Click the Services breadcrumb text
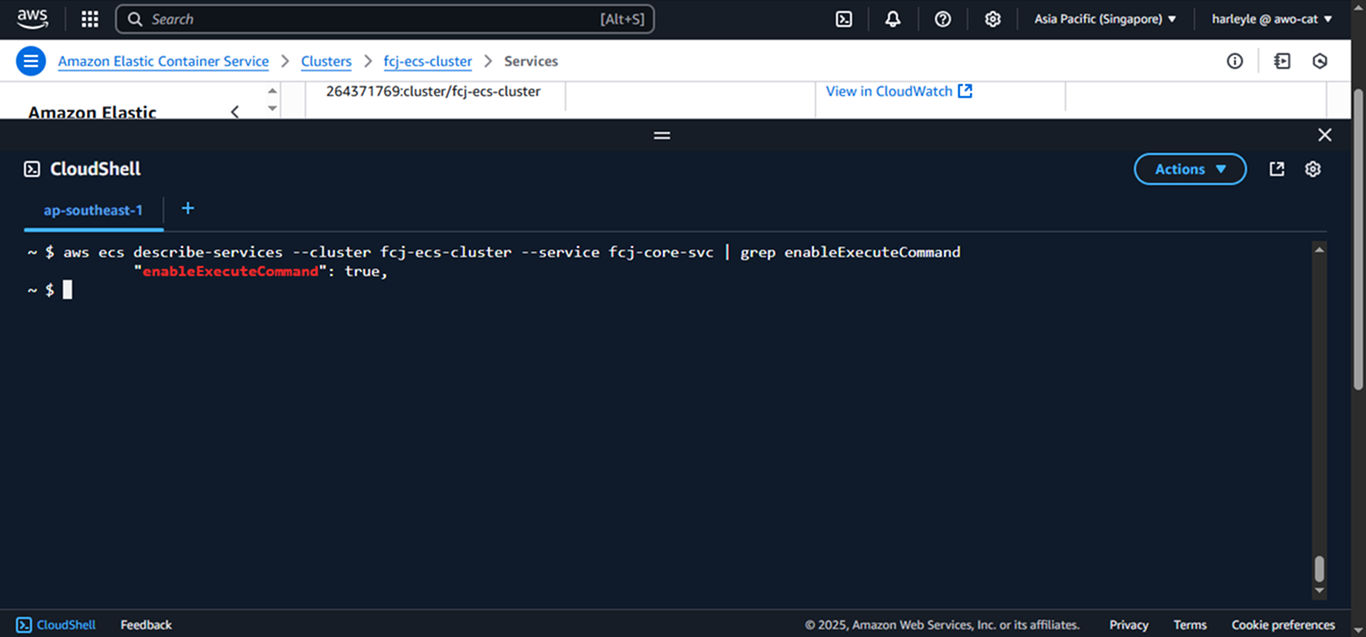Screen dimensions: 1366x637 click(x=531, y=61)
